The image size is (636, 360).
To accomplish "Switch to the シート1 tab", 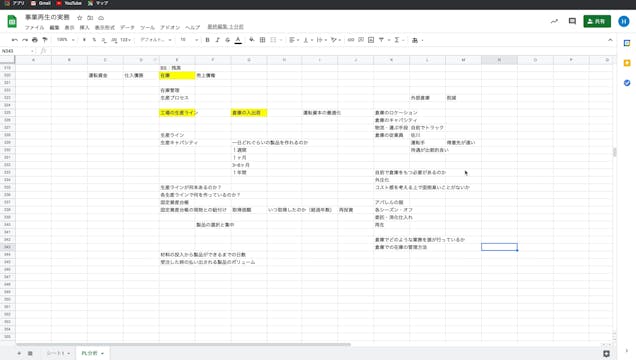I will [x=58, y=354].
